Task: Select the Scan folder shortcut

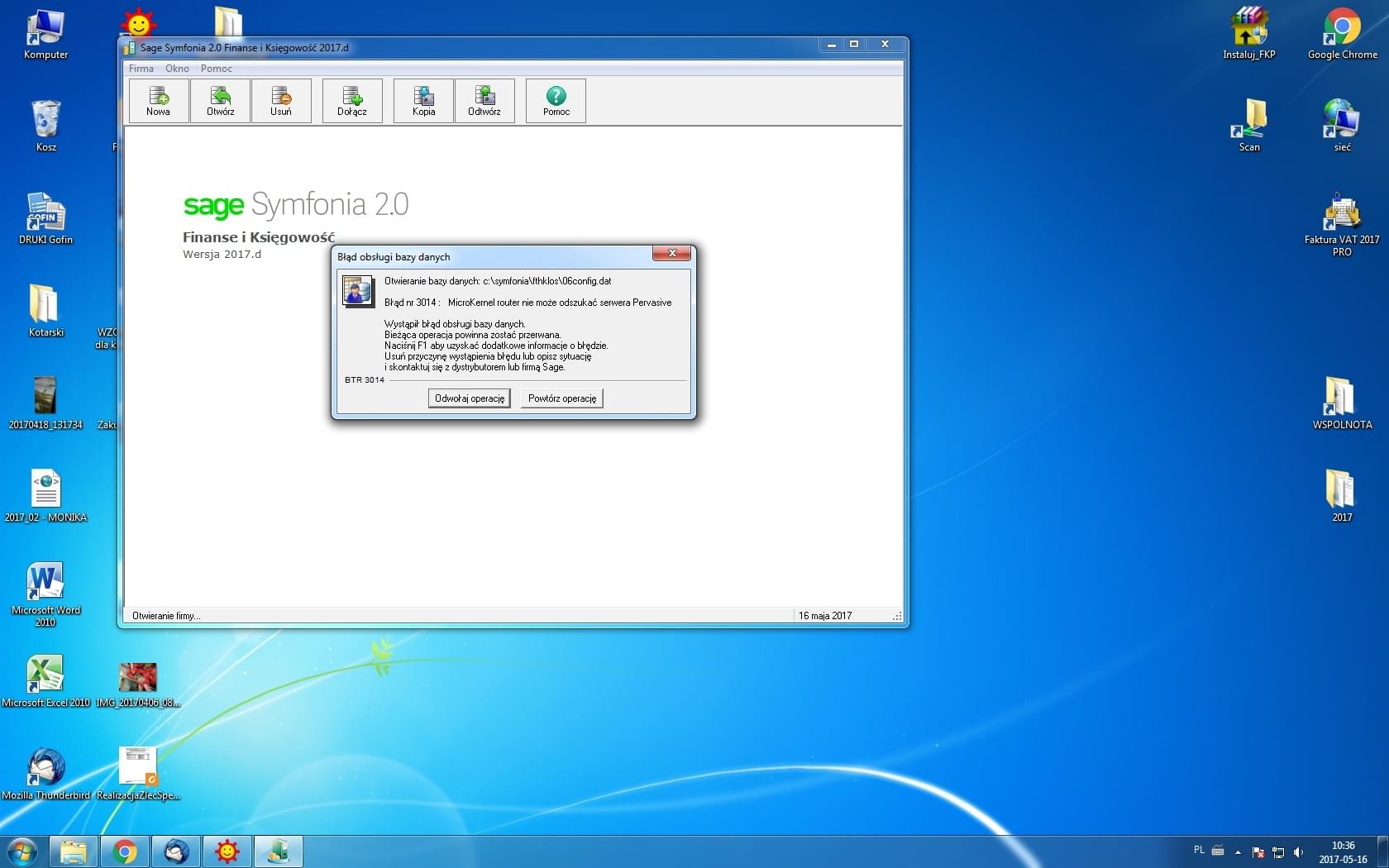Action: coord(1249,126)
